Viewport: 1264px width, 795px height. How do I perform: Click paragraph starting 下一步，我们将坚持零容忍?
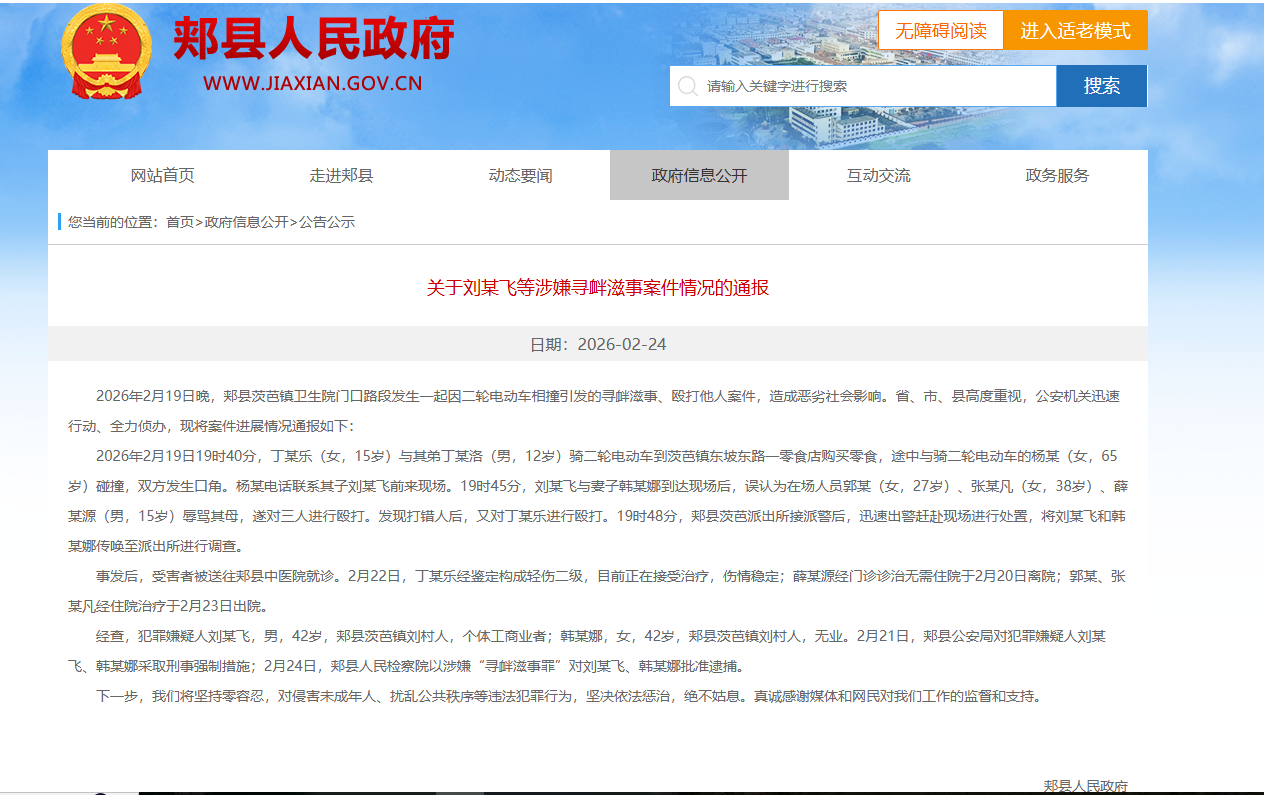(x=569, y=696)
